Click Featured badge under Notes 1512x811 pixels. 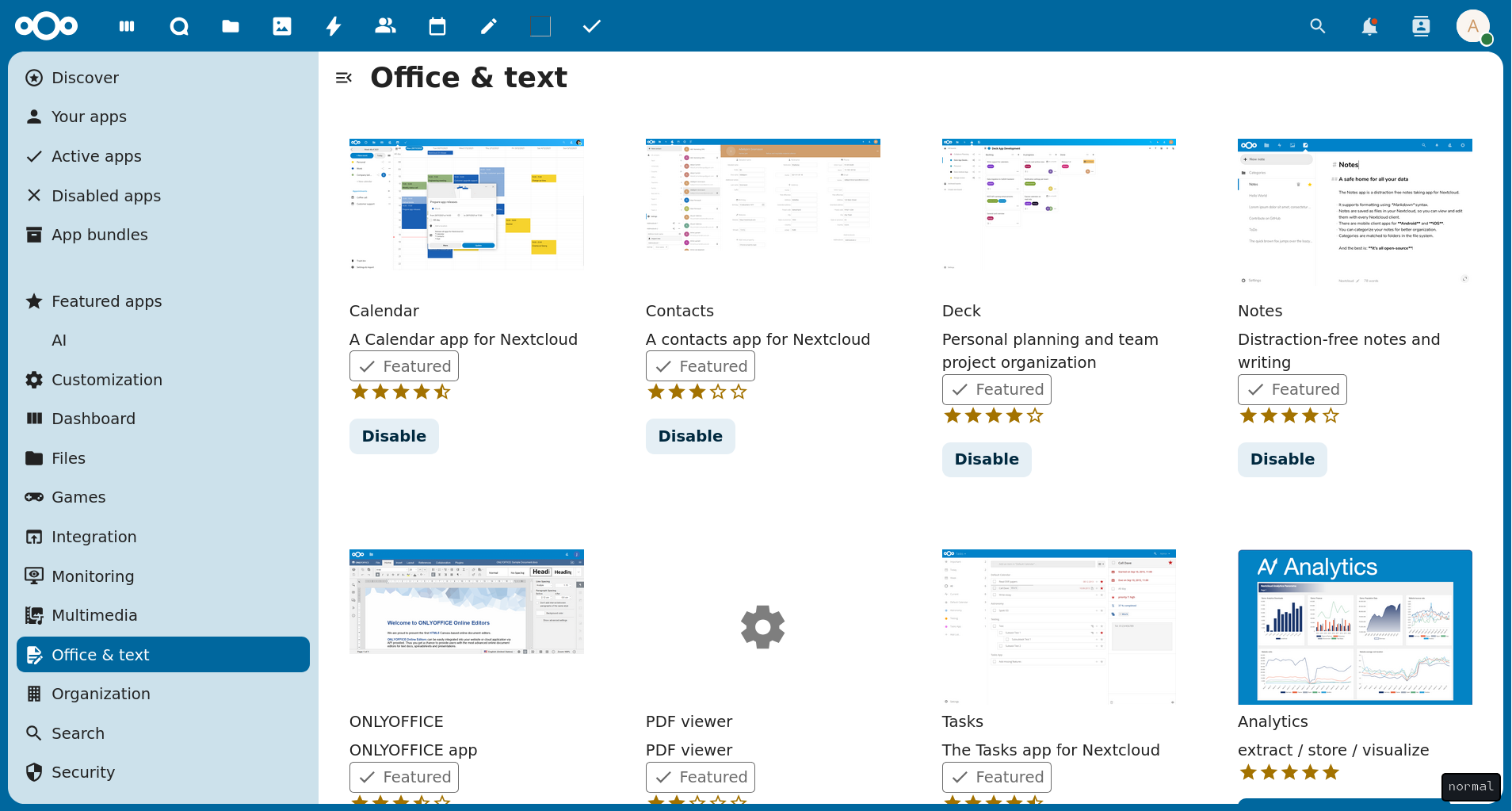point(1292,389)
